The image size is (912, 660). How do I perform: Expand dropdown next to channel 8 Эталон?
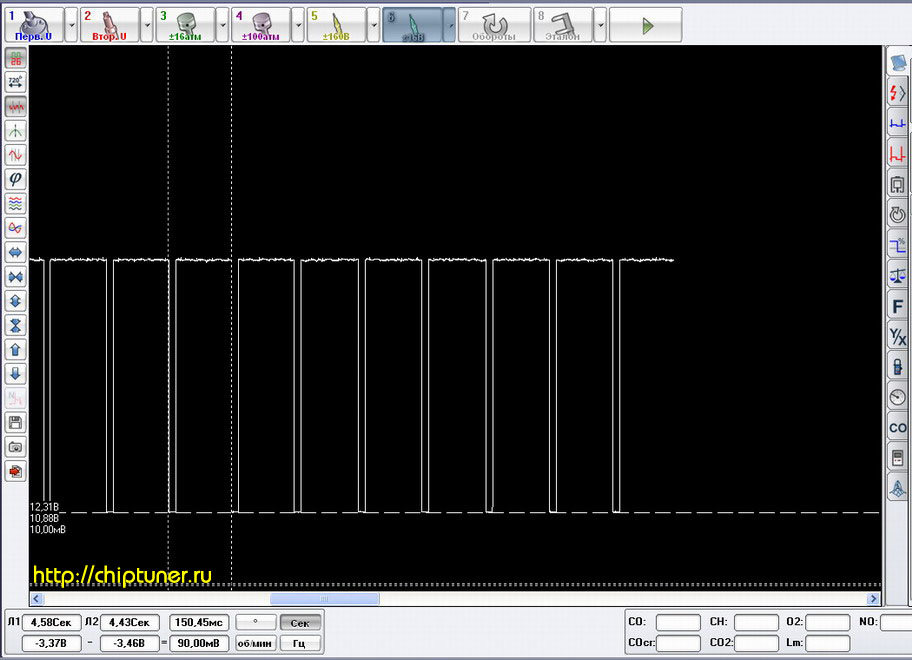point(600,25)
